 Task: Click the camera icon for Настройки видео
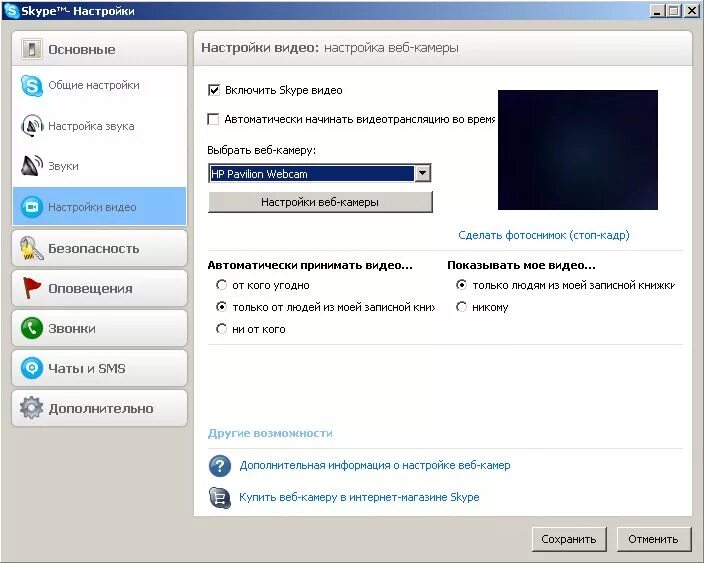pos(32,207)
